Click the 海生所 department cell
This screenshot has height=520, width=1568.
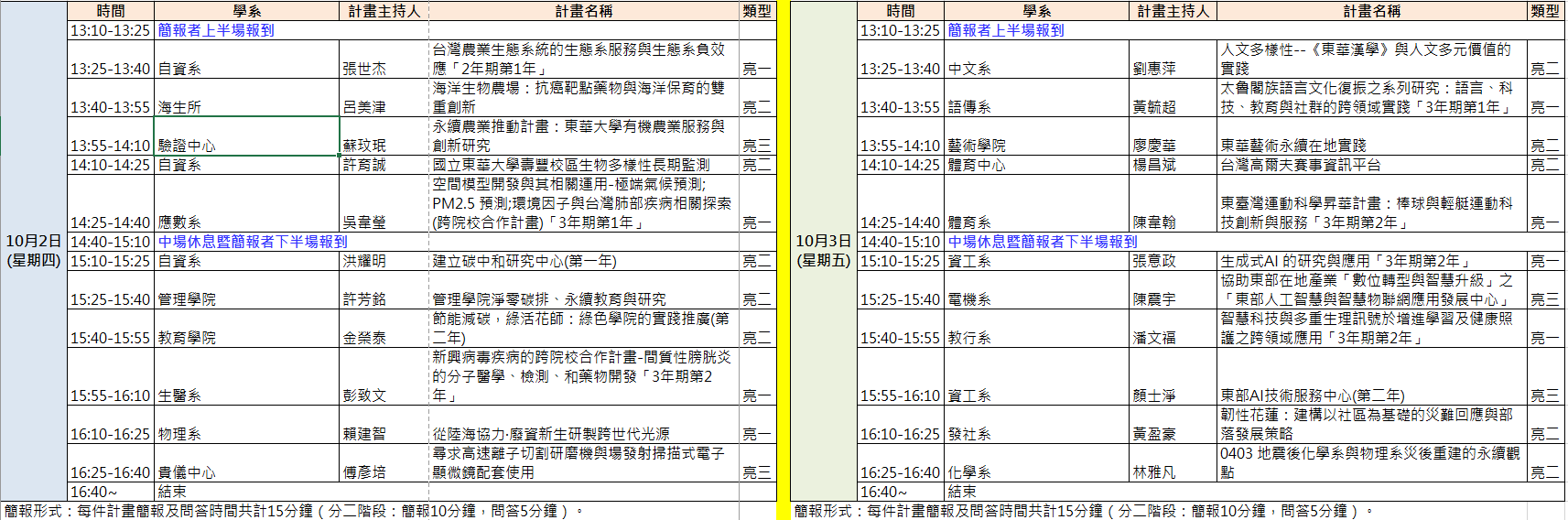click(246, 98)
